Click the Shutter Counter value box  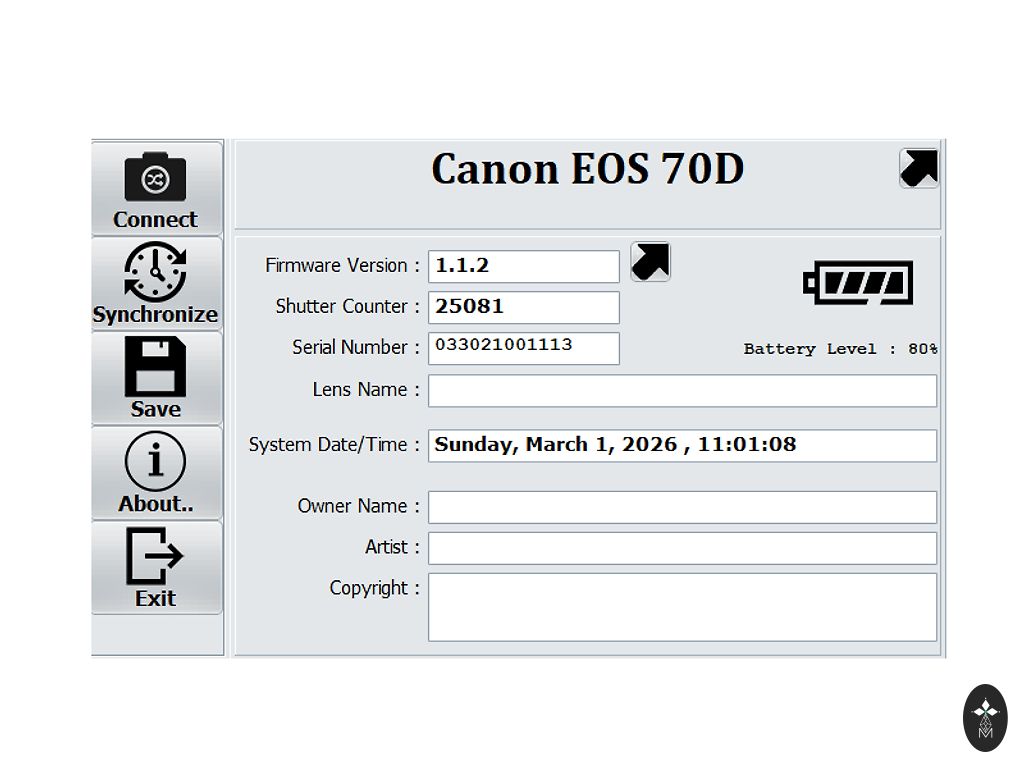click(x=524, y=307)
